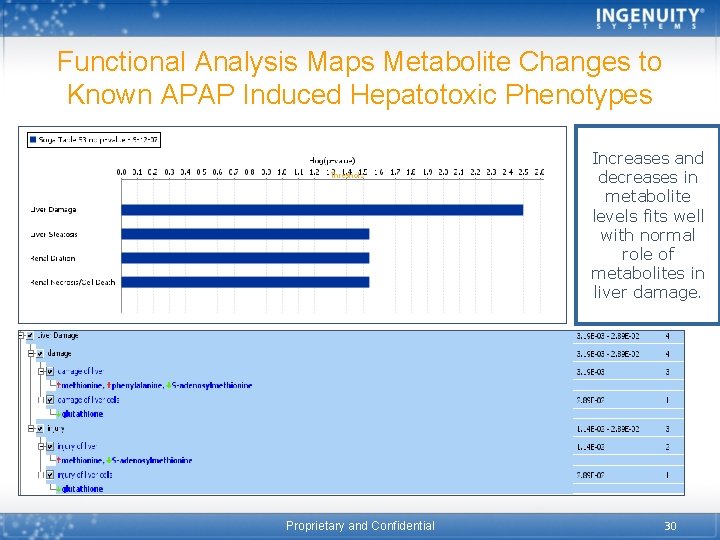The image size is (720, 540).
Task: Collapse the 'injury of liver' node
Action: (41, 446)
